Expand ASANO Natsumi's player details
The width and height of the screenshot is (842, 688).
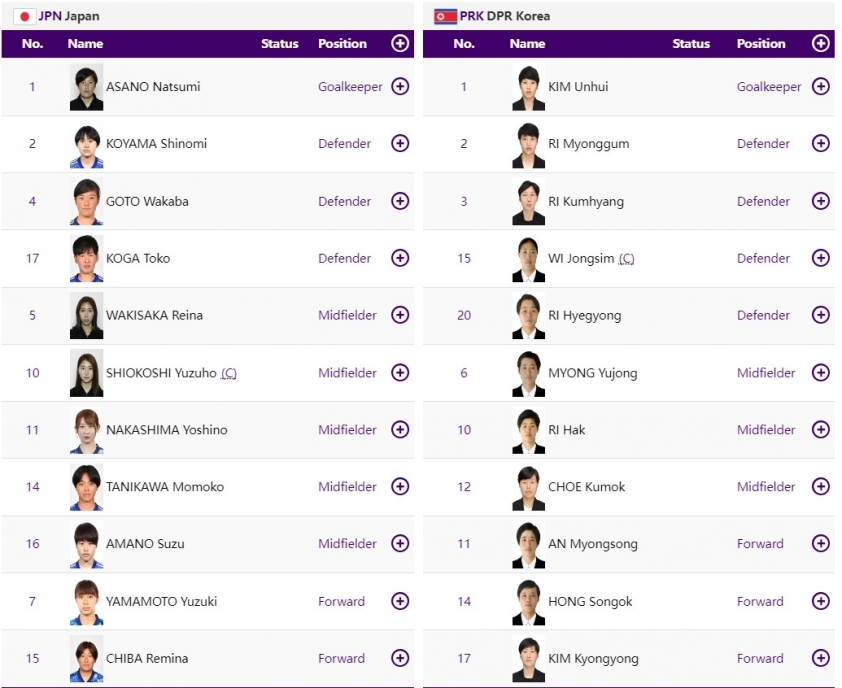400,86
